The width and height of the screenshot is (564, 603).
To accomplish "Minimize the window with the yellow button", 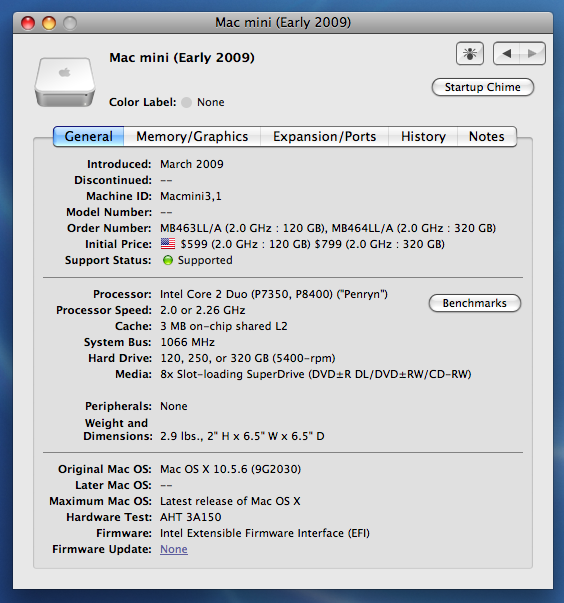I will pos(49,23).
